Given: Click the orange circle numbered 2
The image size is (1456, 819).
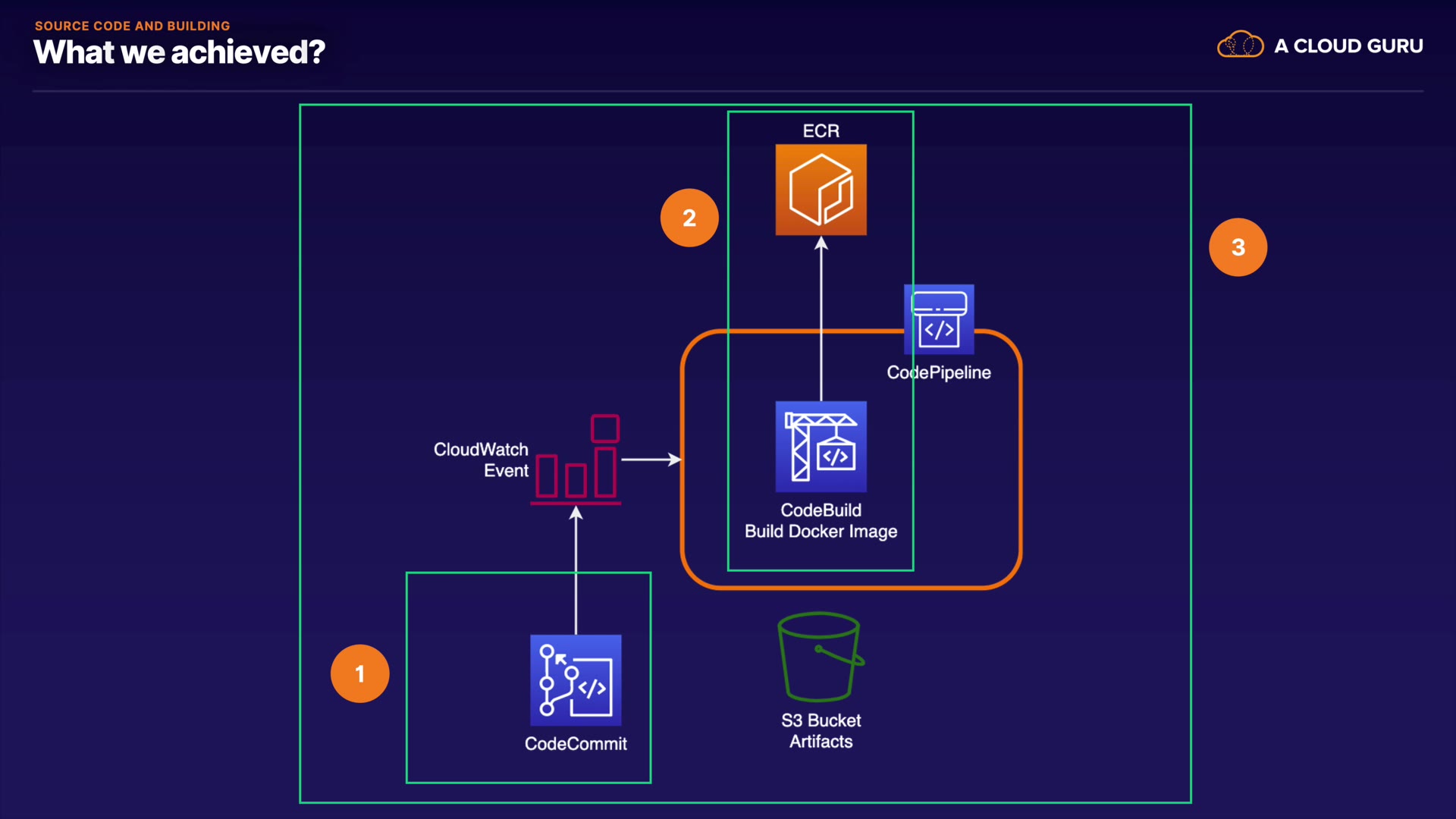Looking at the screenshot, I should click(689, 218).
